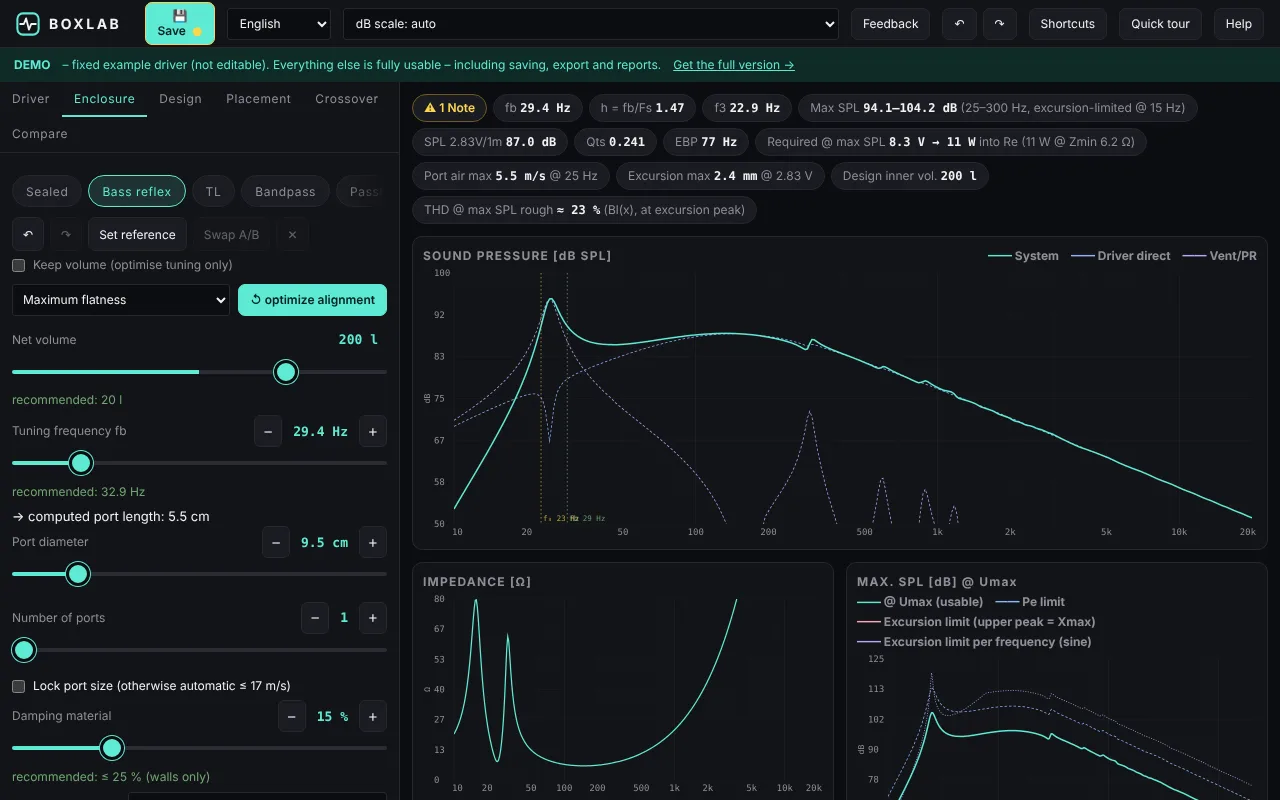Click the Damping material slider handle
Viewport: 1280px width, 800px height.
tap(112, 748)
